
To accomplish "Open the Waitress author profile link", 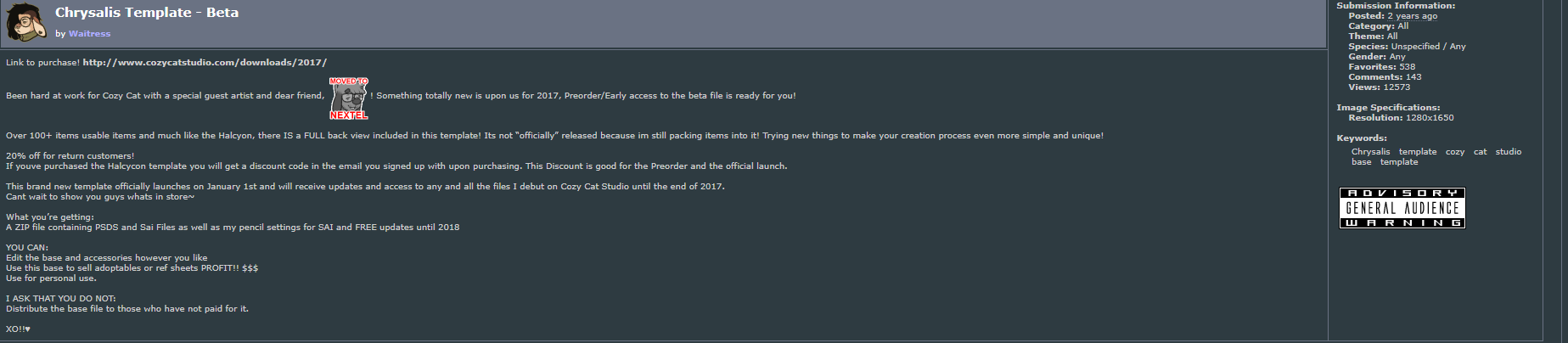I will tap(89, 34).
